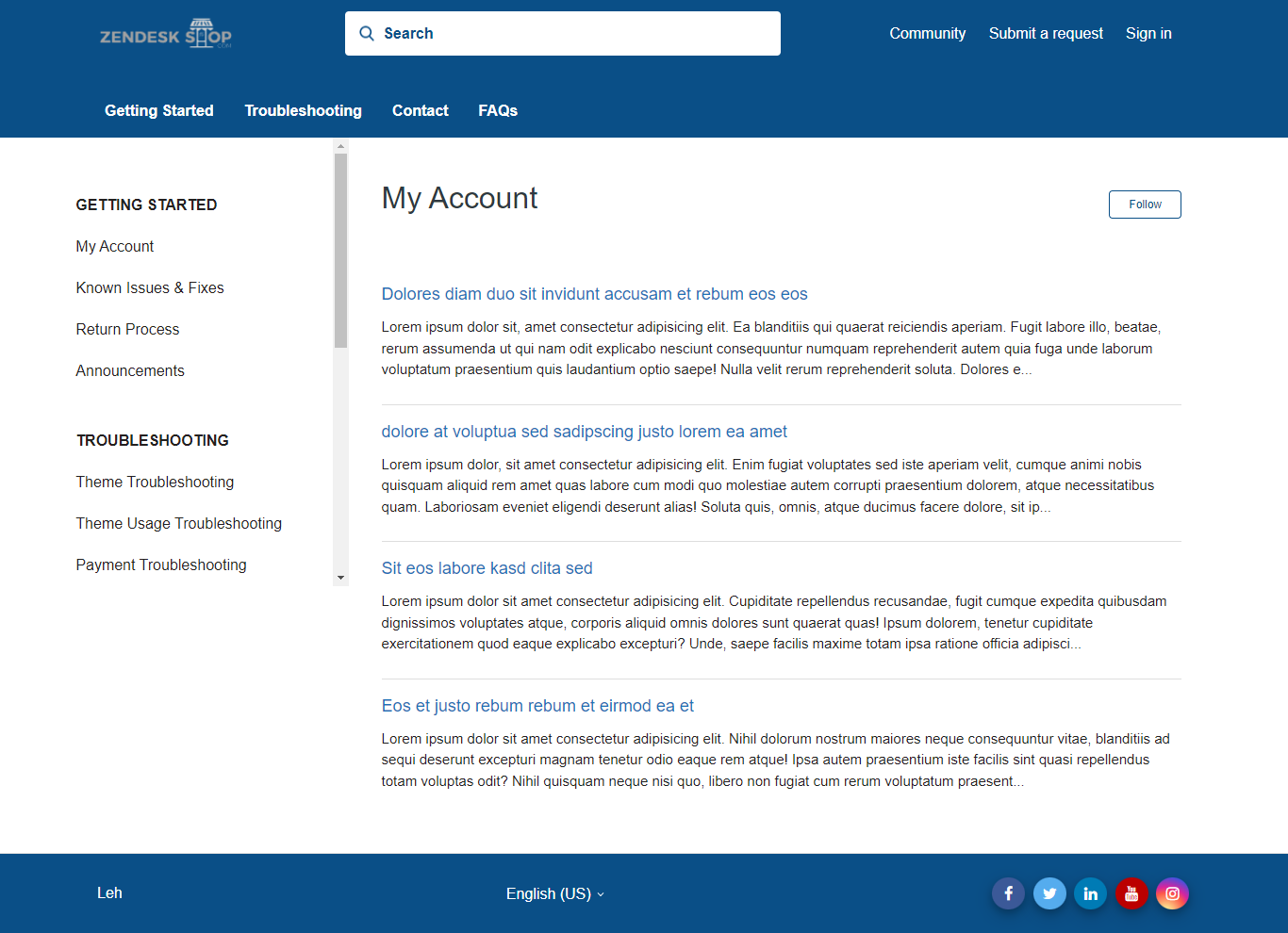Click the Sign in link

click(x=1148, y=34)
